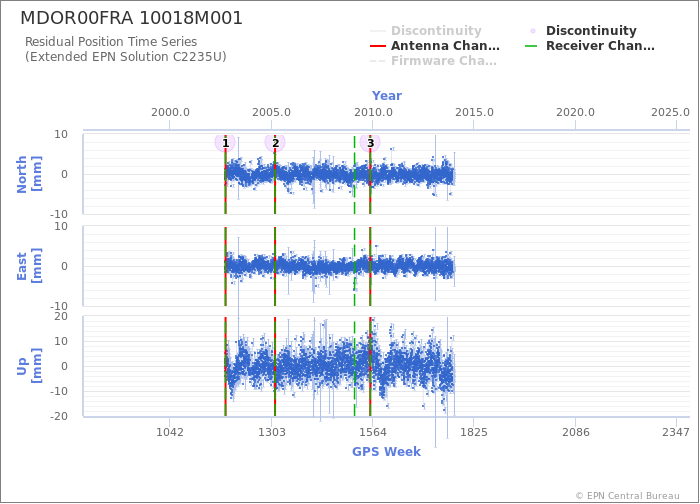This screenshot has width=700, height=504.
Task: Hide the Antenna Change legend series
Action: 435,46
